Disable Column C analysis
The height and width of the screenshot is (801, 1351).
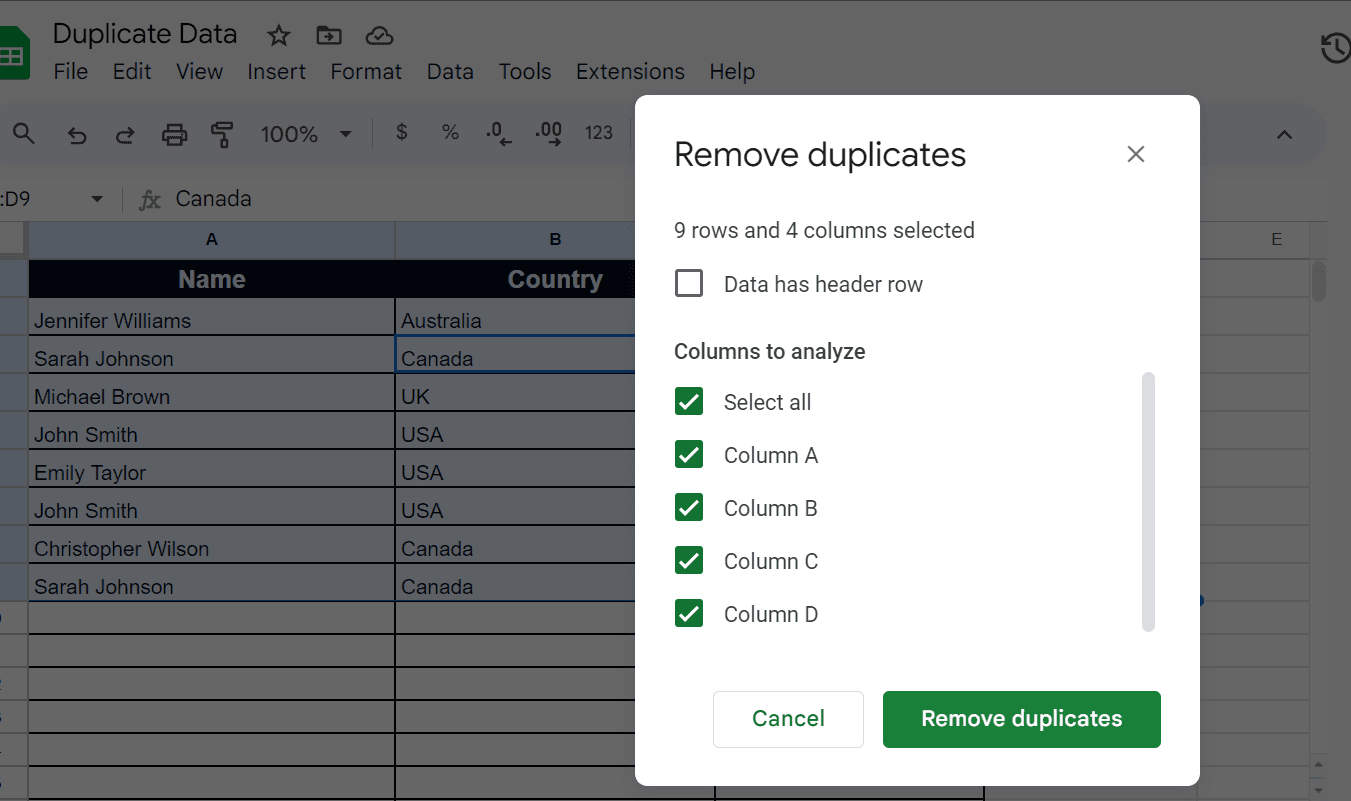click(689, 560)
